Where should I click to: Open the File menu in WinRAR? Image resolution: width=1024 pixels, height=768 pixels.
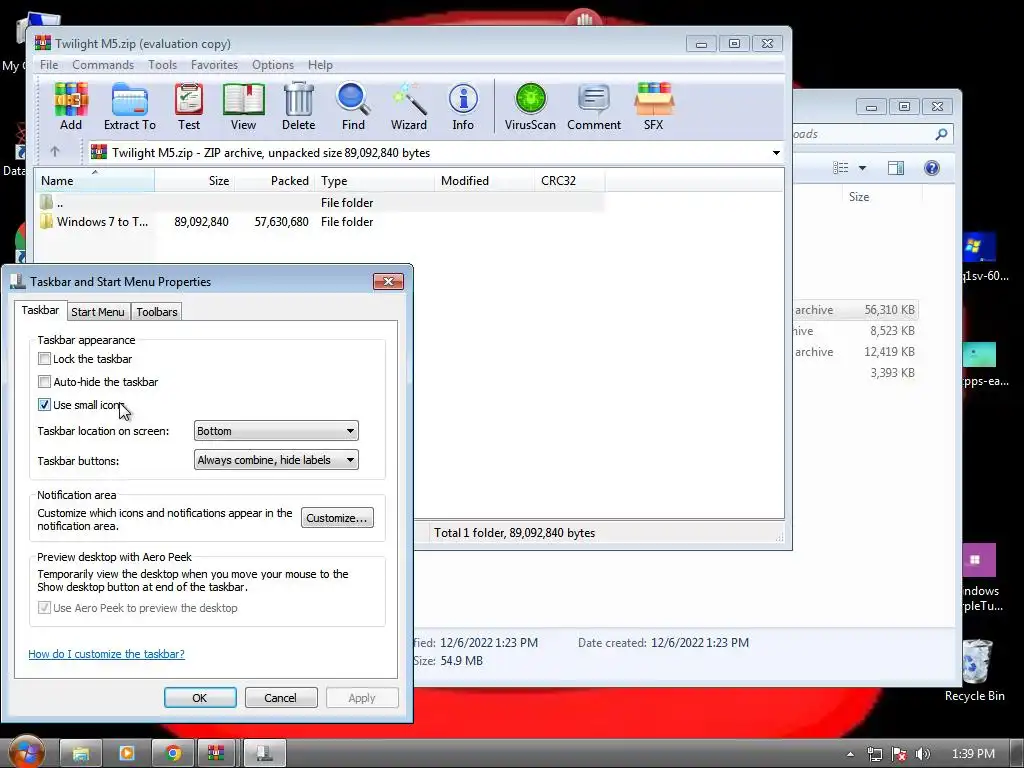[49, 65]
